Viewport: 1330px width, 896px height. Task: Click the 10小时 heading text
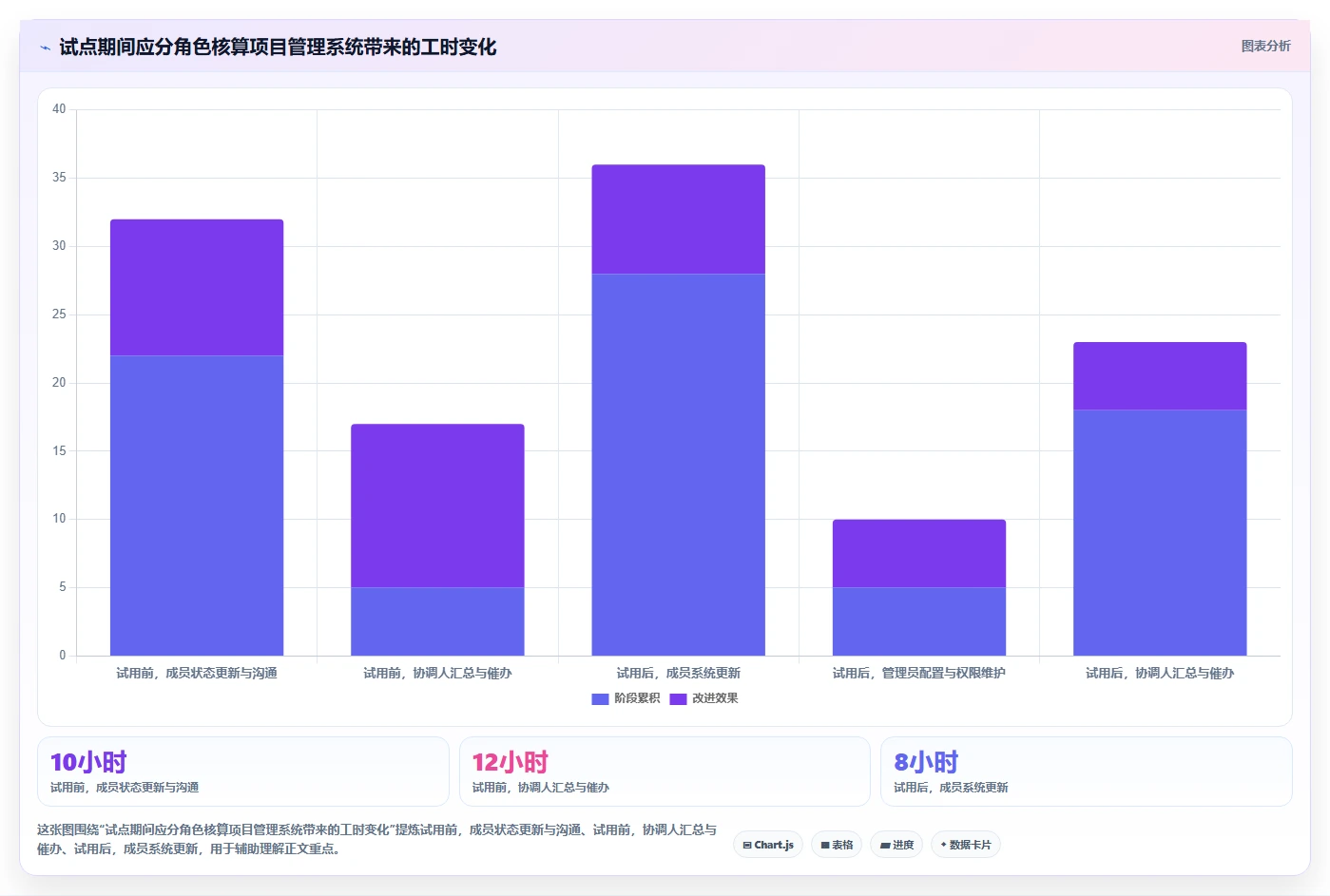click(88, 762)
